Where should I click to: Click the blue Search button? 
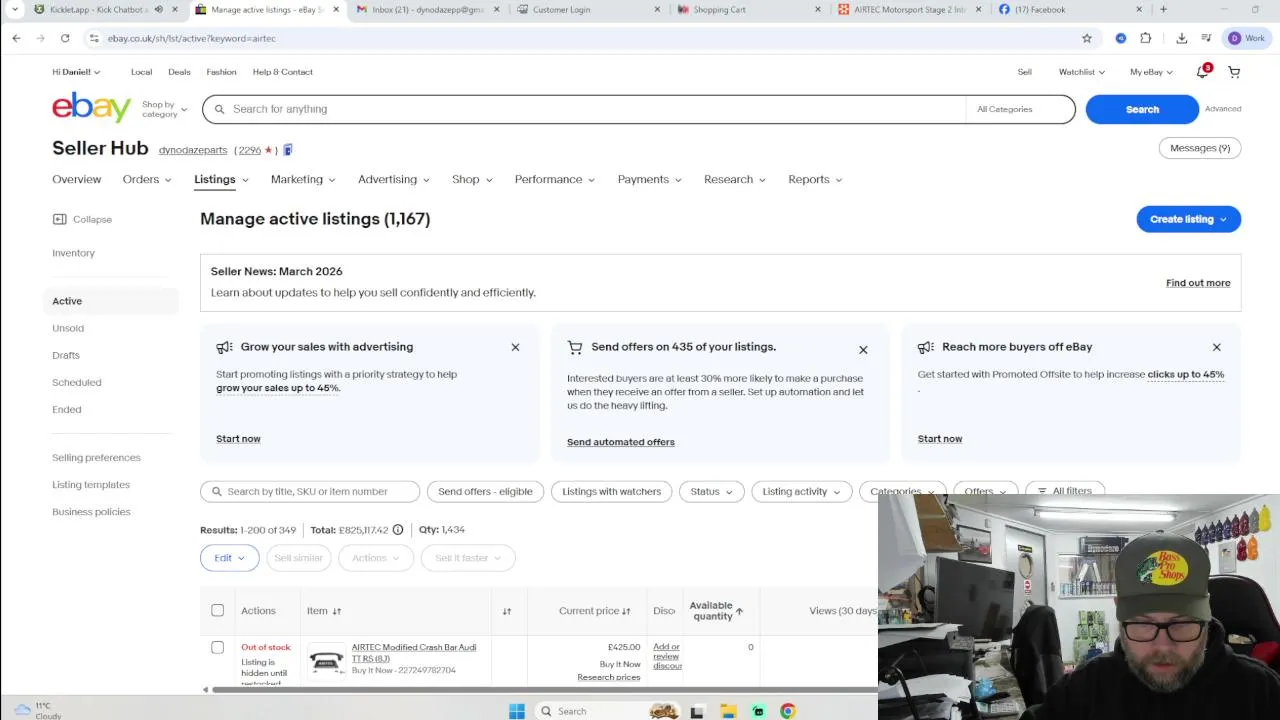[1142, 109]
